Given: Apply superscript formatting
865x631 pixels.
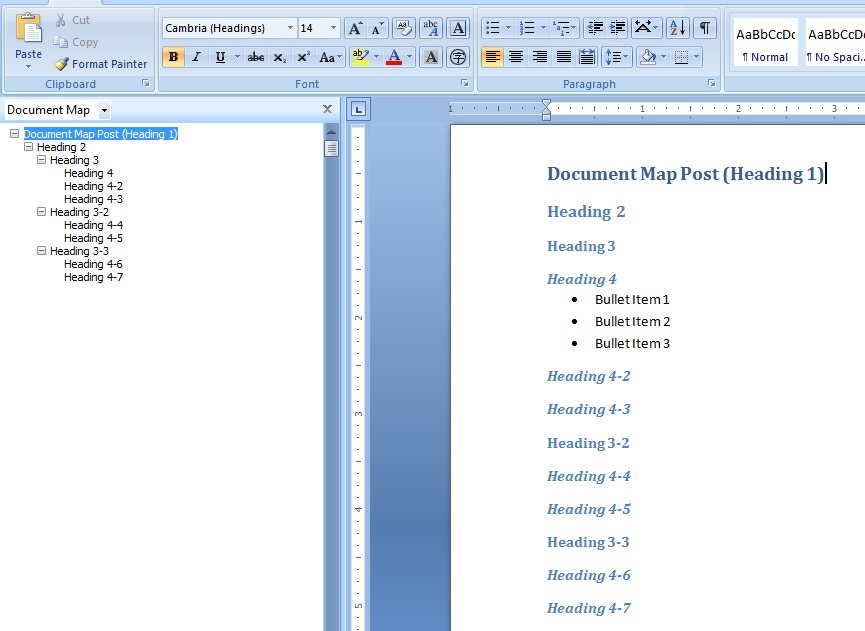Looking at the screenshot, I should point(303,57).
